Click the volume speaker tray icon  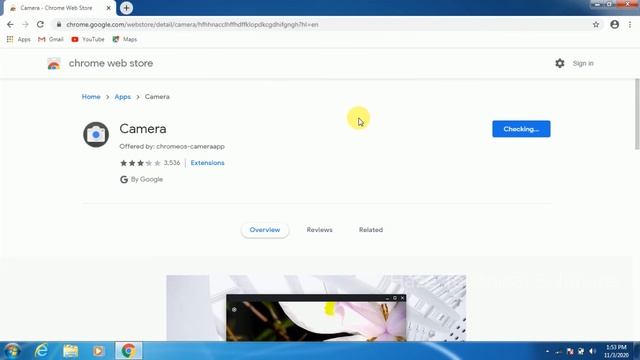[592, 351]
